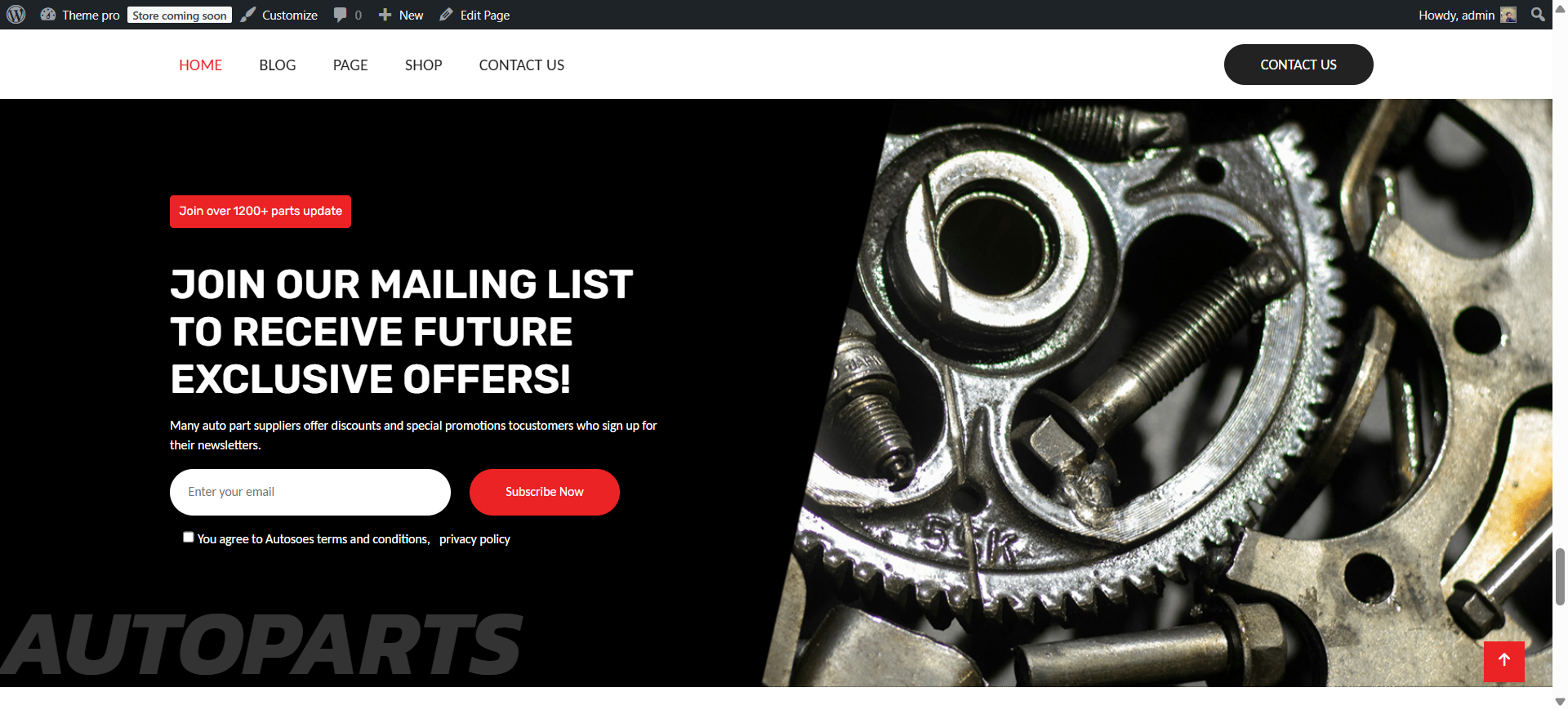Click the Store coming soon badge

tap(180, 16)
